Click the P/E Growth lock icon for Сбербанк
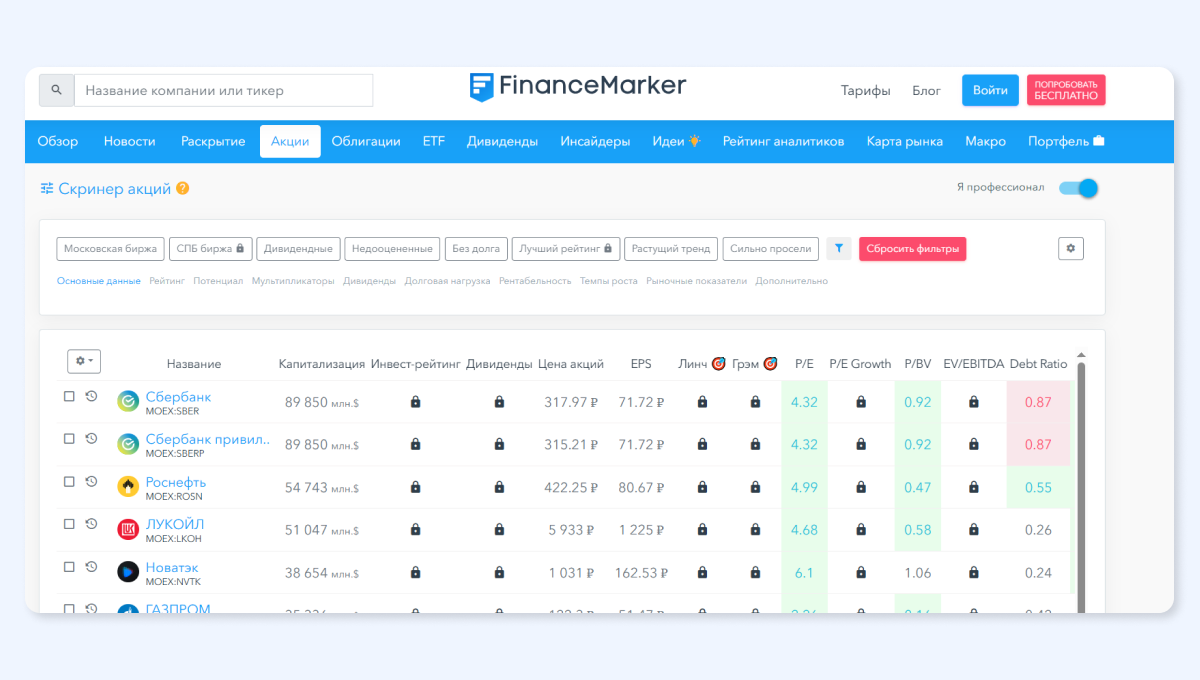Screen dimensions: 1200x680 pyautogui.click(x=860, y=402)
